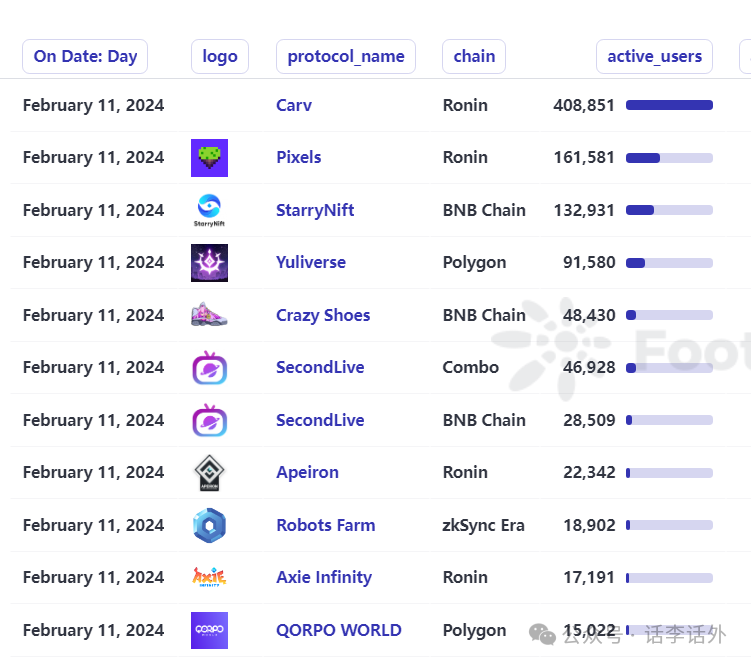Click BNB Chain cell in Crazy Shoes row

coord(484,315)
